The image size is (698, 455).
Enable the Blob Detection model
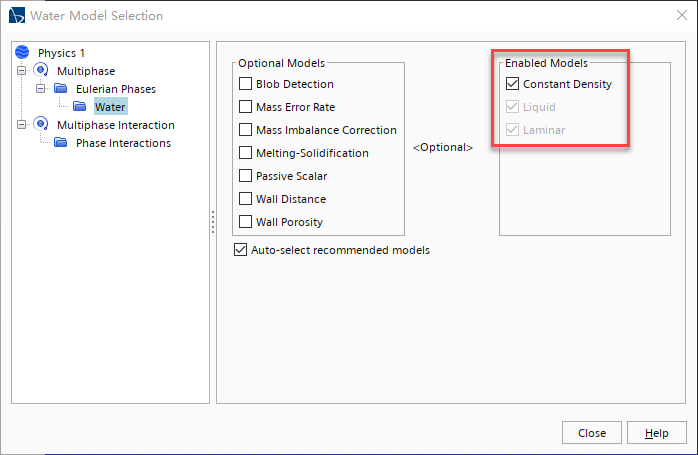tap(245, 84)
